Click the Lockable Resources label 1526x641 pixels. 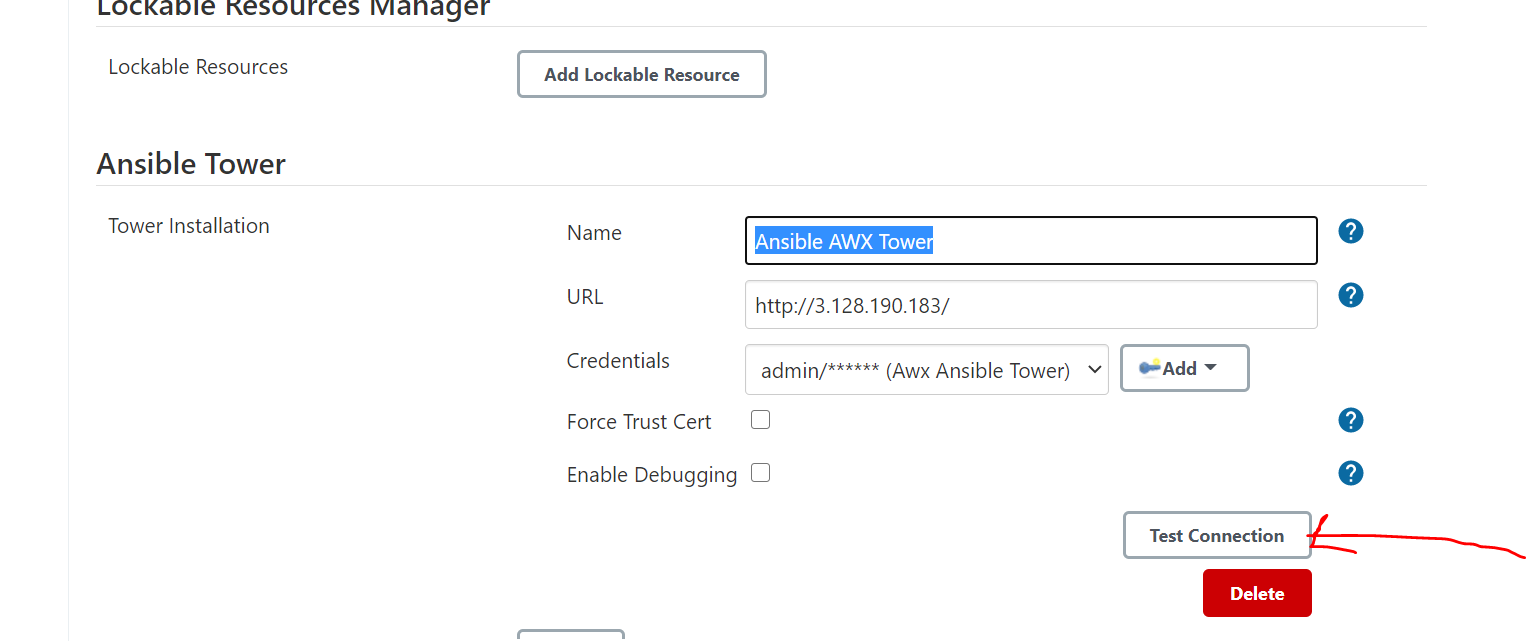(198, 67)
